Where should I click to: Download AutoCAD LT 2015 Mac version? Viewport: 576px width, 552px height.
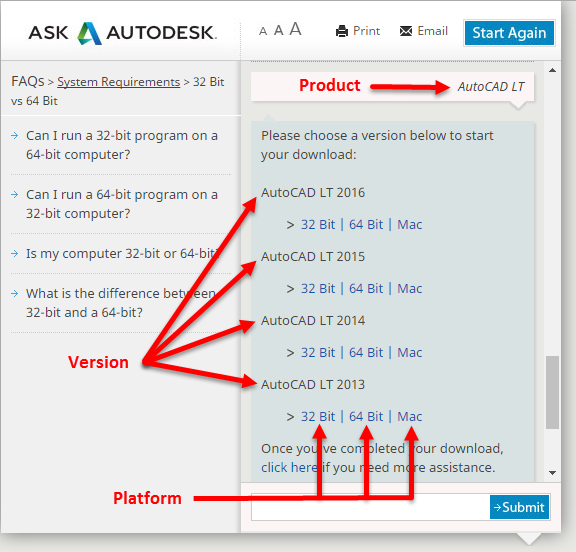coord(410,288)
